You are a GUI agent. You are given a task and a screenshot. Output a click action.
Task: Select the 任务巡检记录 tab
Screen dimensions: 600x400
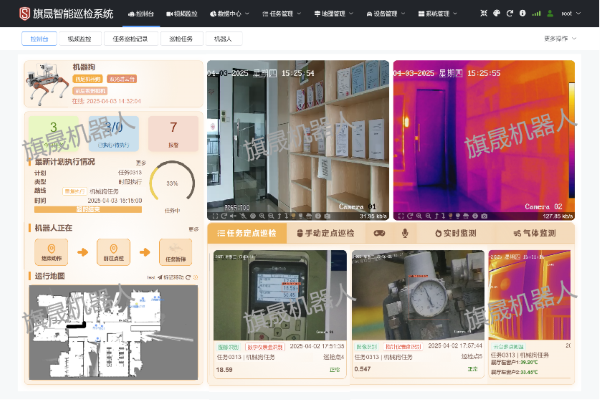130,38
